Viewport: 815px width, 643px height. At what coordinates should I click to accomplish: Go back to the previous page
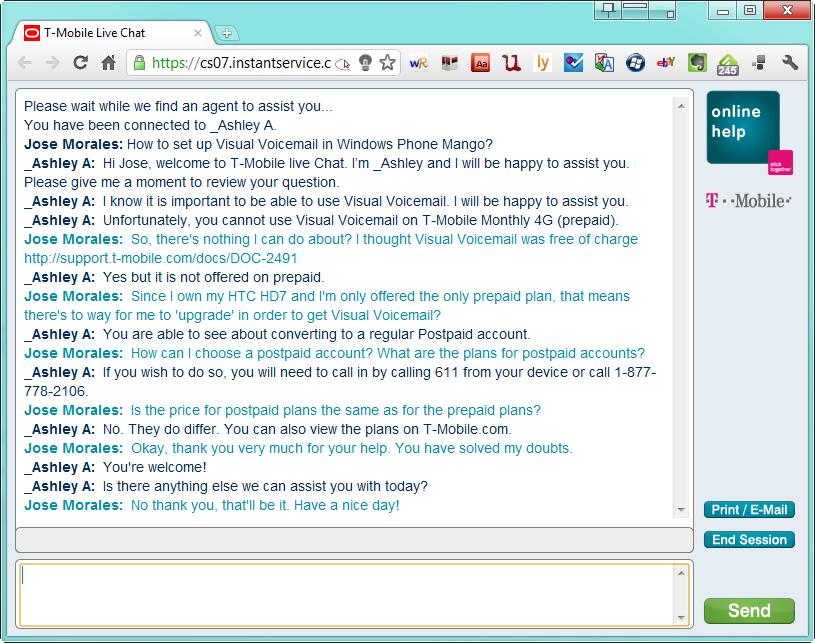coord(24,63)
